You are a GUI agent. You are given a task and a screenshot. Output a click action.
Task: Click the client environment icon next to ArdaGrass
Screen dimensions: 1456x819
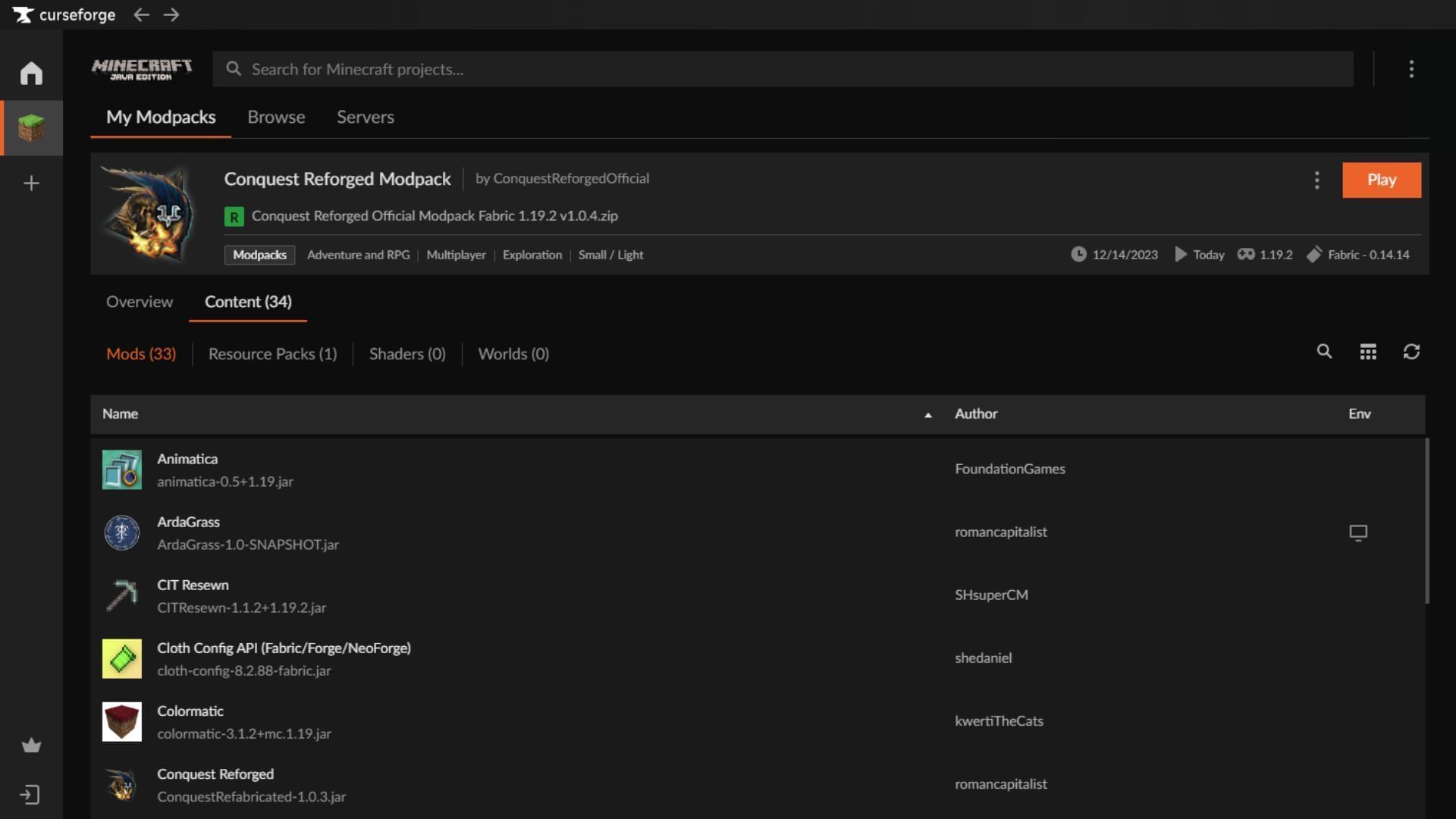[x=1360, y=532]
